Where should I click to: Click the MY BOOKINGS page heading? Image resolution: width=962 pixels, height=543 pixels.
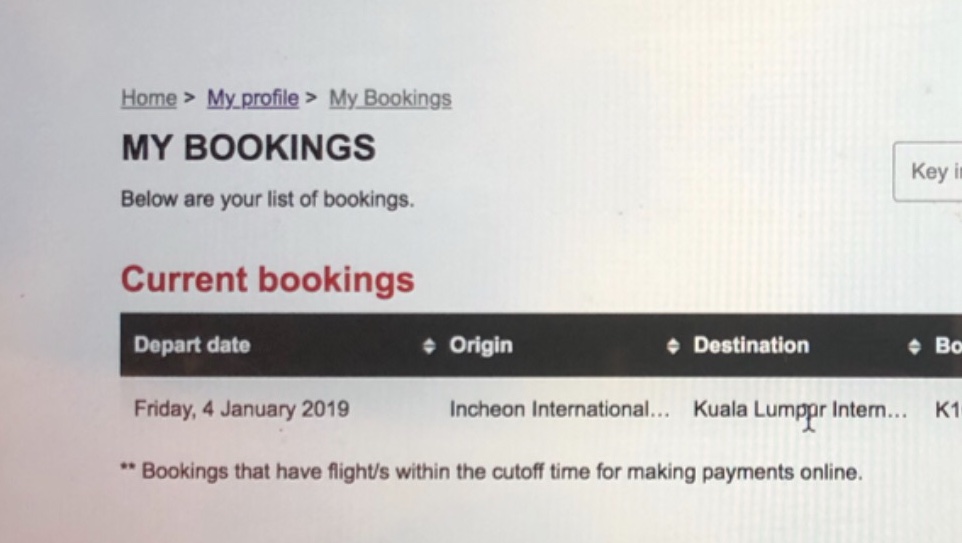coord(248,148)
